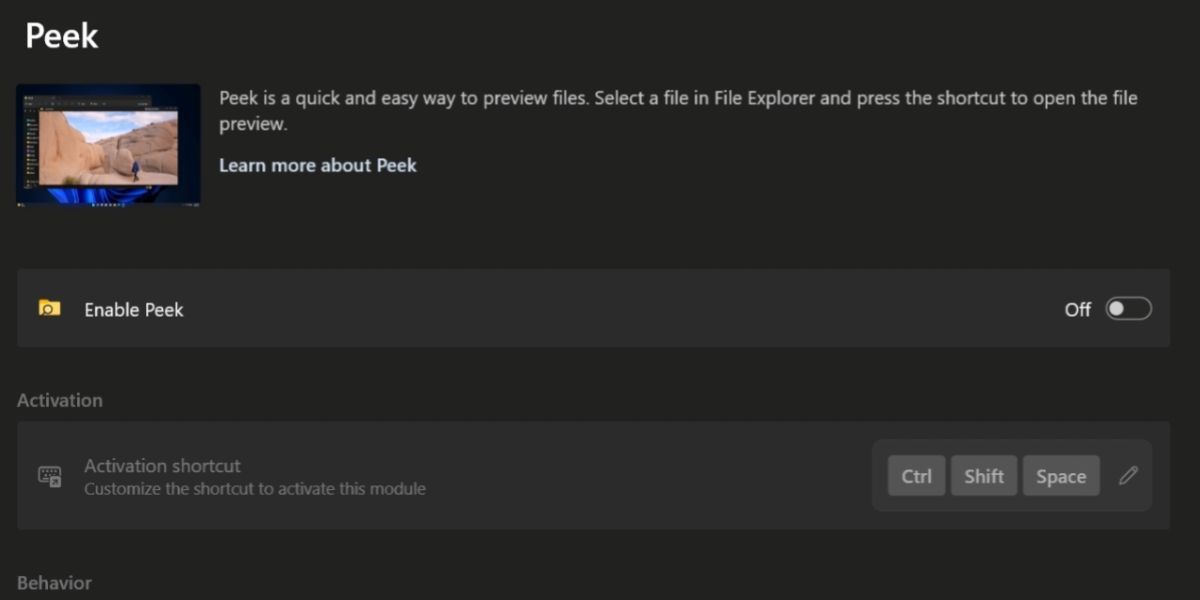Click the Activation section header
This screenshot has height=600, width=1200.
[x=60, y=400]
